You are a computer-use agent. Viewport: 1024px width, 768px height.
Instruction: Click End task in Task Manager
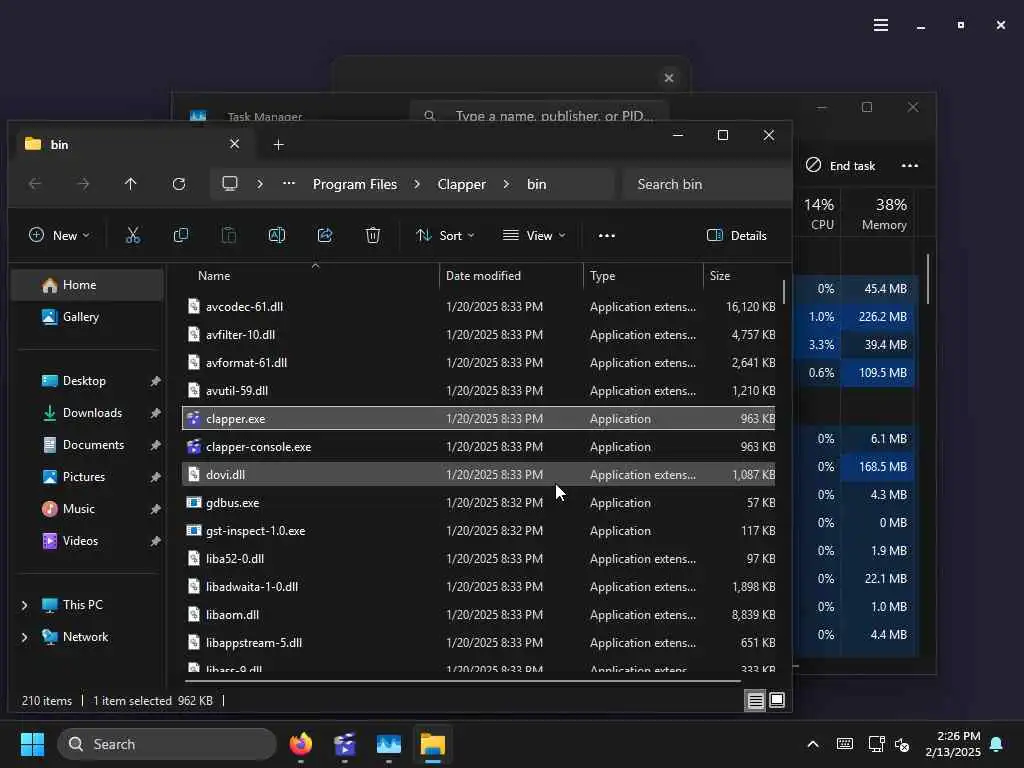840,166
